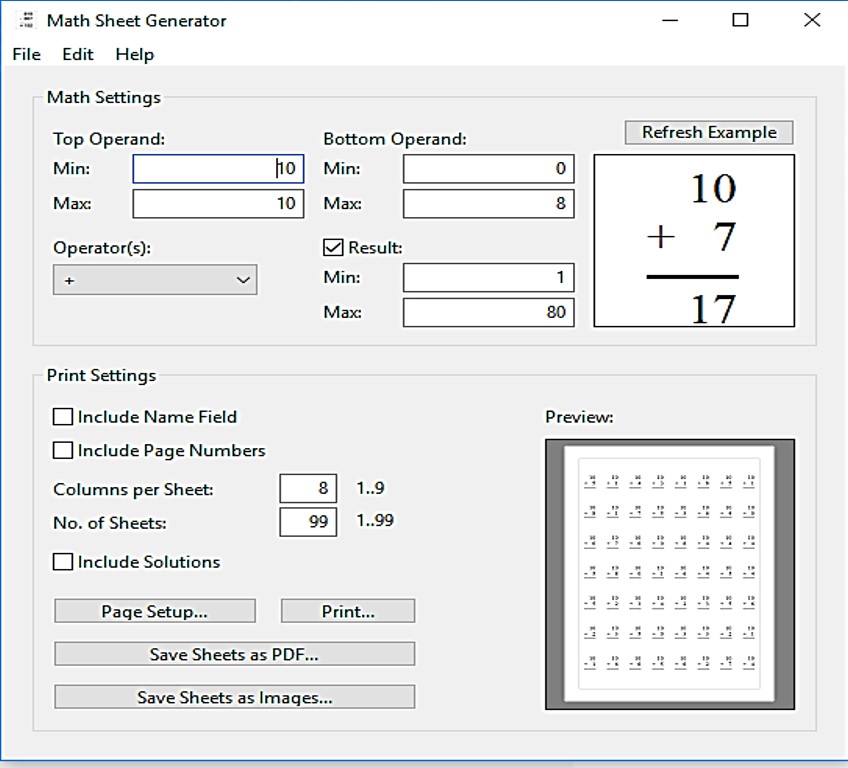
Task: Click the Bottom Operand Max field
Action: point(488,204)
